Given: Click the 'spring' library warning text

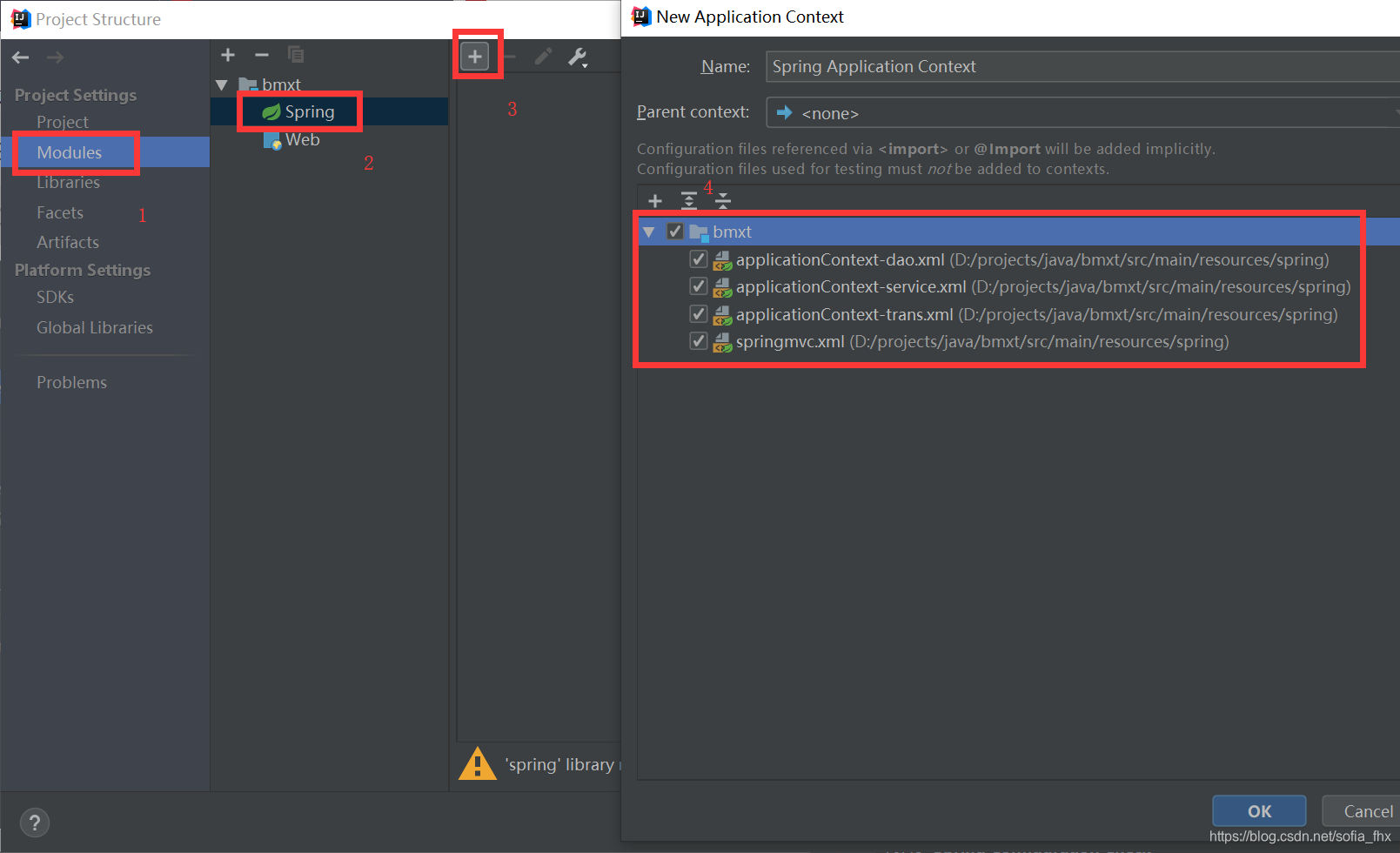Looking at the screenshot, I should [x=562, y=765].
